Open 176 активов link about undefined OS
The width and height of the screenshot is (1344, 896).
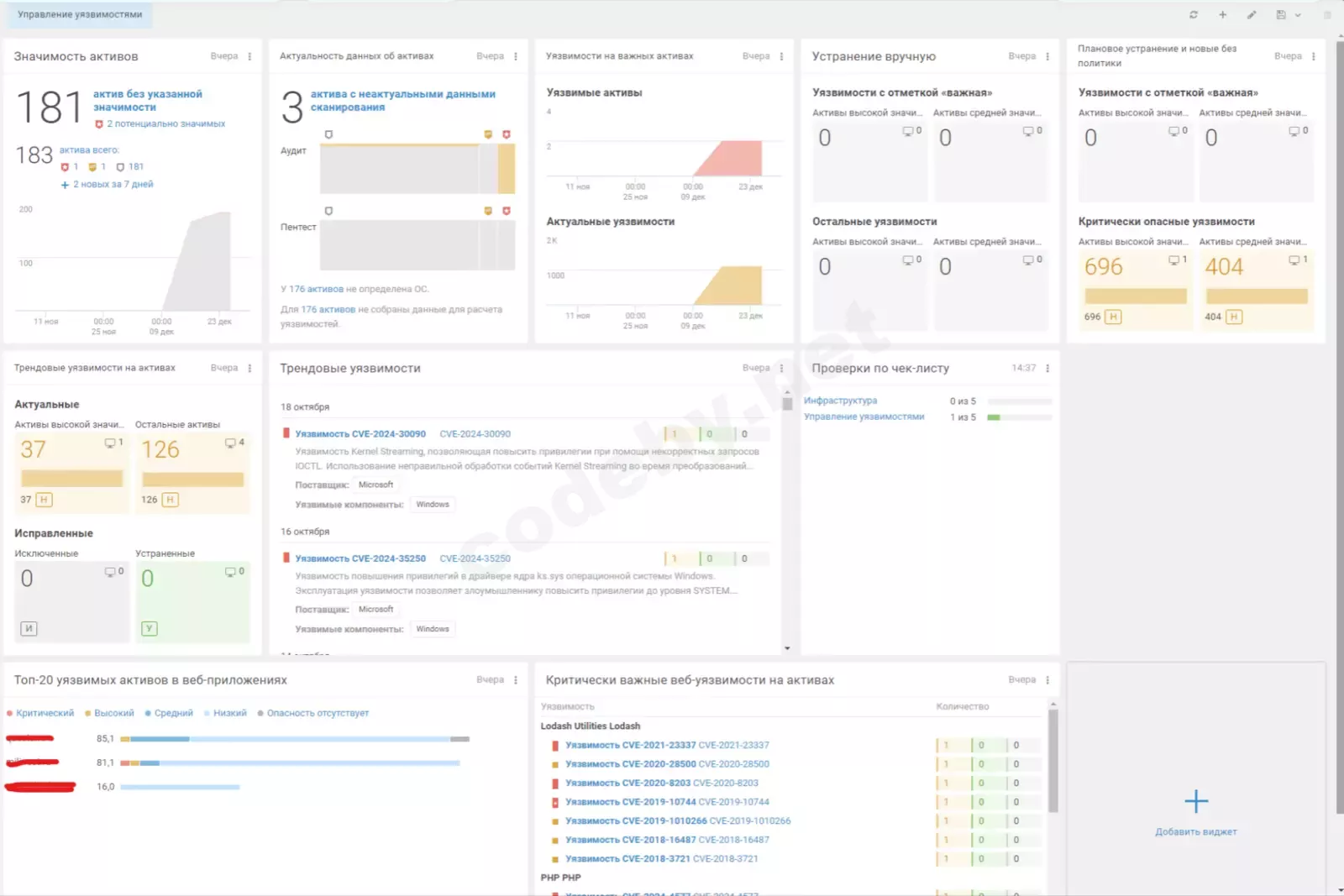pos(316,289)
